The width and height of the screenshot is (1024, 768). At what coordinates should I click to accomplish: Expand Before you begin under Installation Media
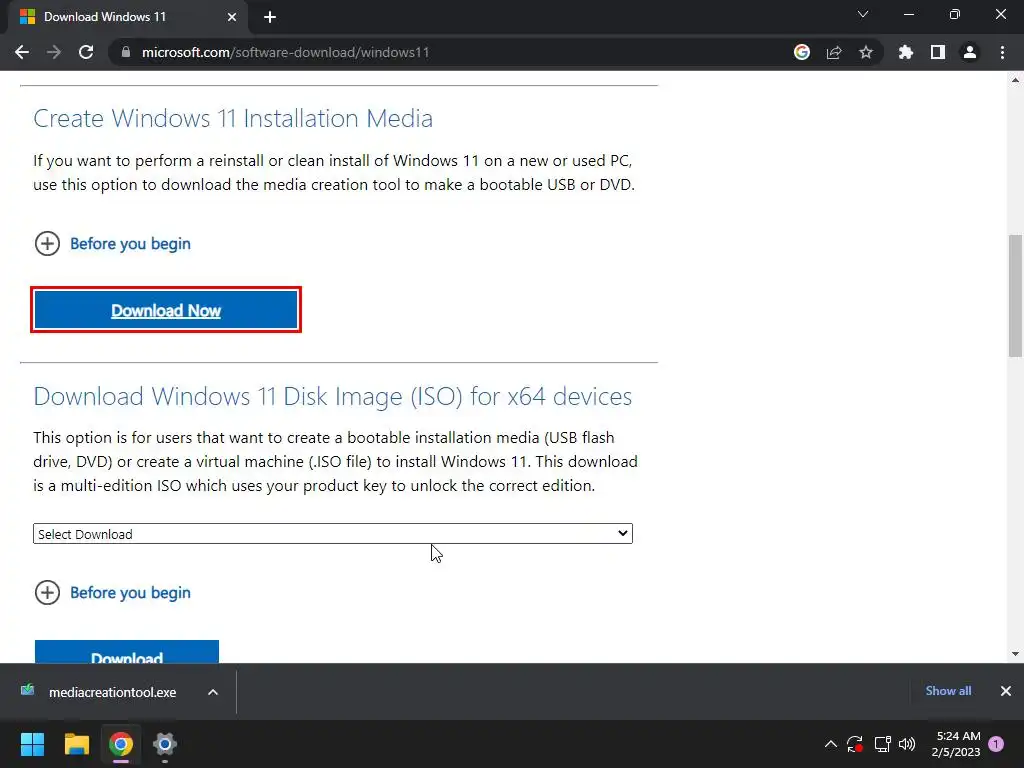(x=112, y=244)
